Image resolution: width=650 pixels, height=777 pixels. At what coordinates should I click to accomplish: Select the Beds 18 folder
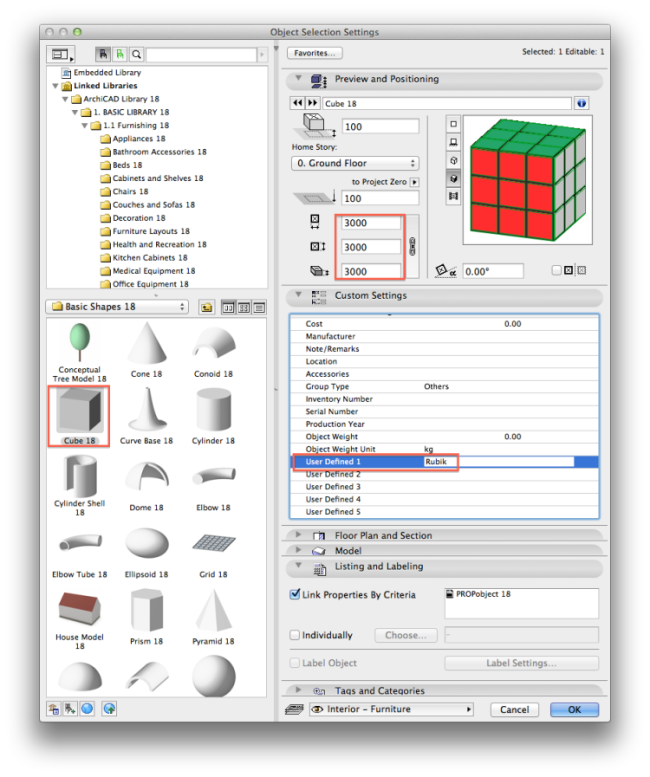click(121, 165)
